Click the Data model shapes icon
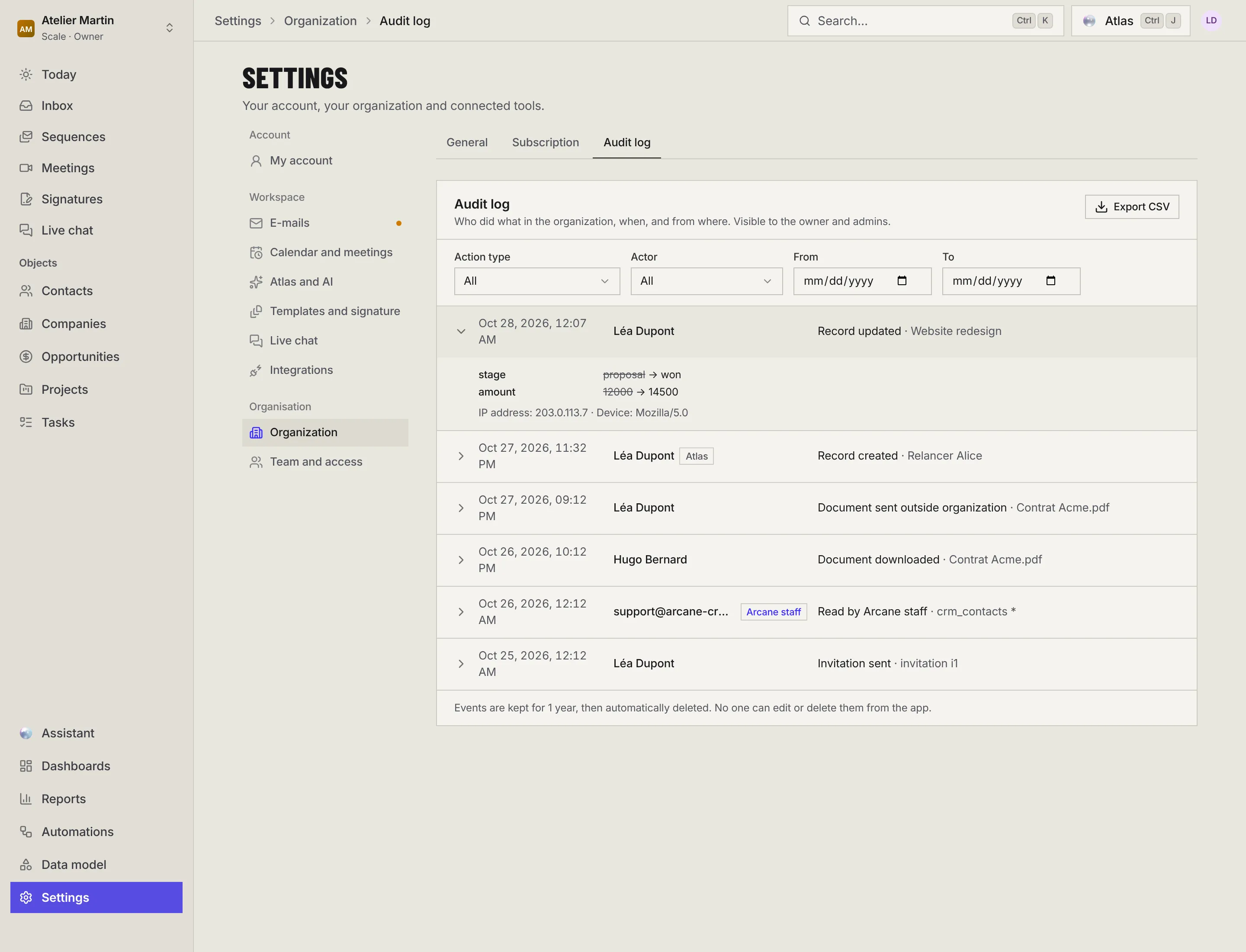This screenshot has width=1246, height=952. [x=26, y=865]
